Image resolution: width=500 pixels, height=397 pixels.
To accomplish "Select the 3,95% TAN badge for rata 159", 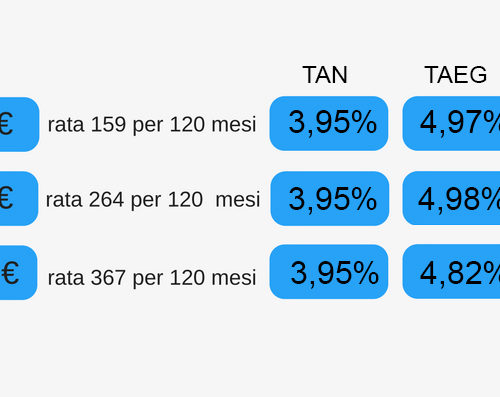I will (x=329, y=123).
